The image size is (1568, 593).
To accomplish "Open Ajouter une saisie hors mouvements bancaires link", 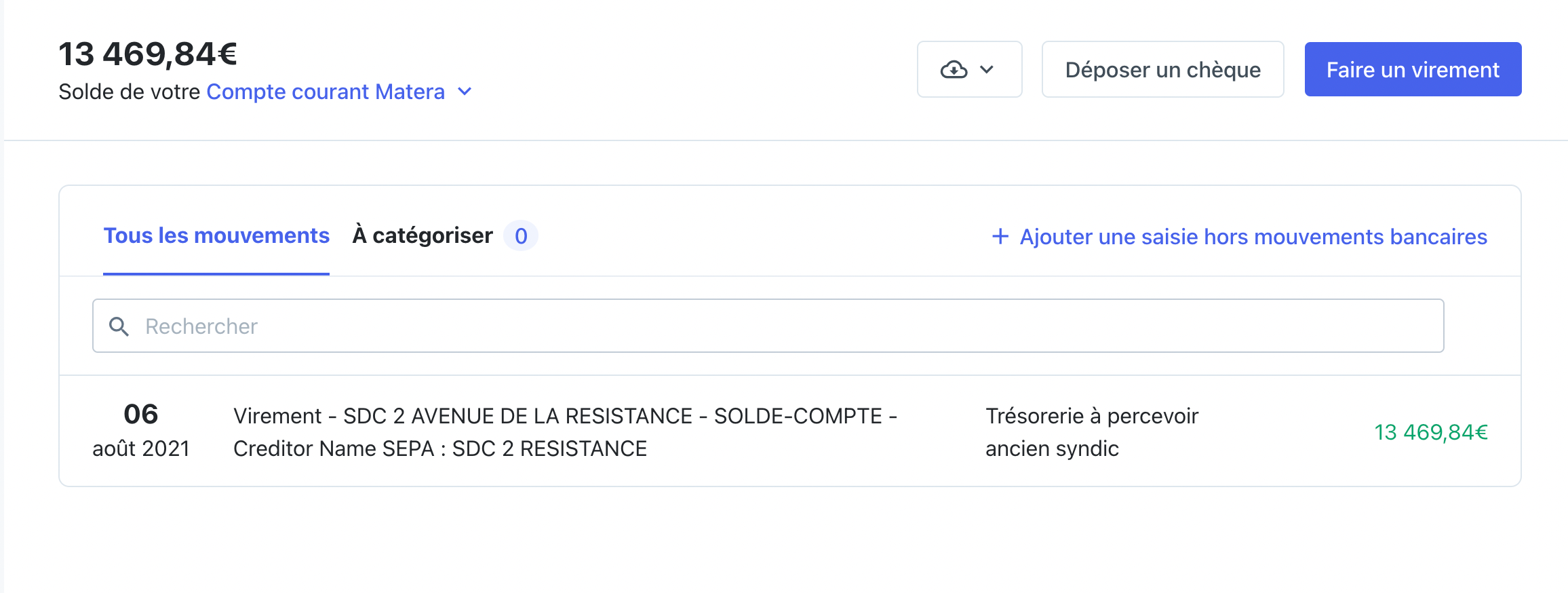I will [x=1253, y=236].
